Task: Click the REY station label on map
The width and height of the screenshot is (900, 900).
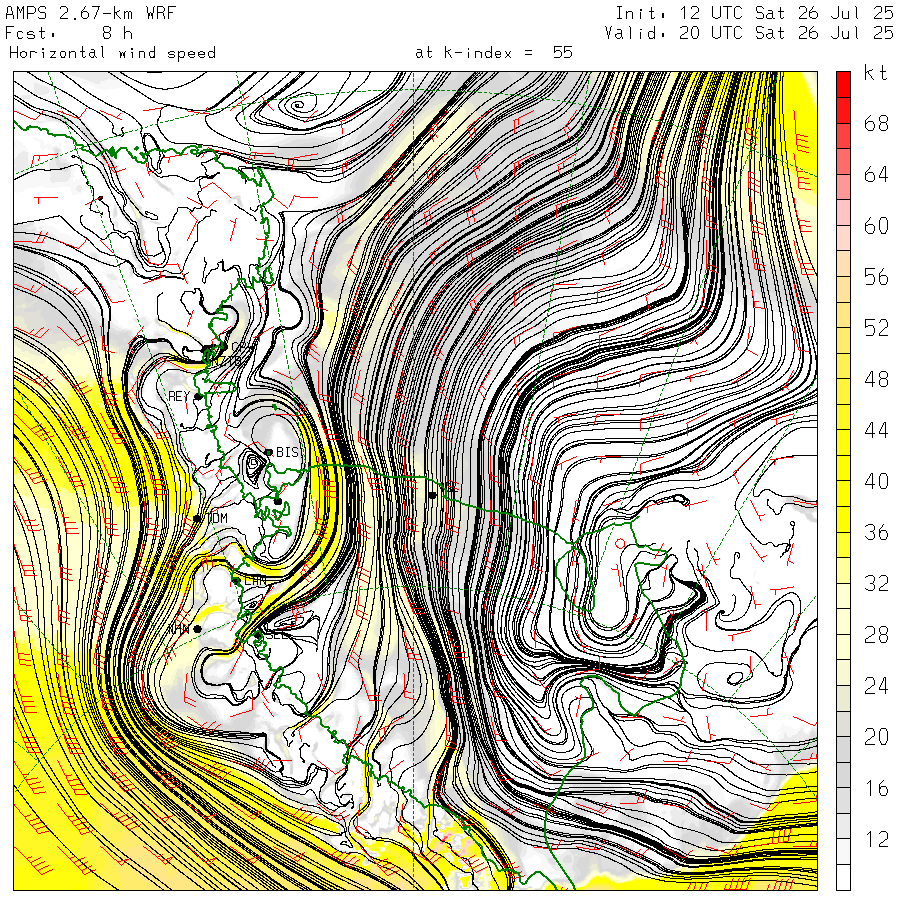Action: (x=179, y=396)
